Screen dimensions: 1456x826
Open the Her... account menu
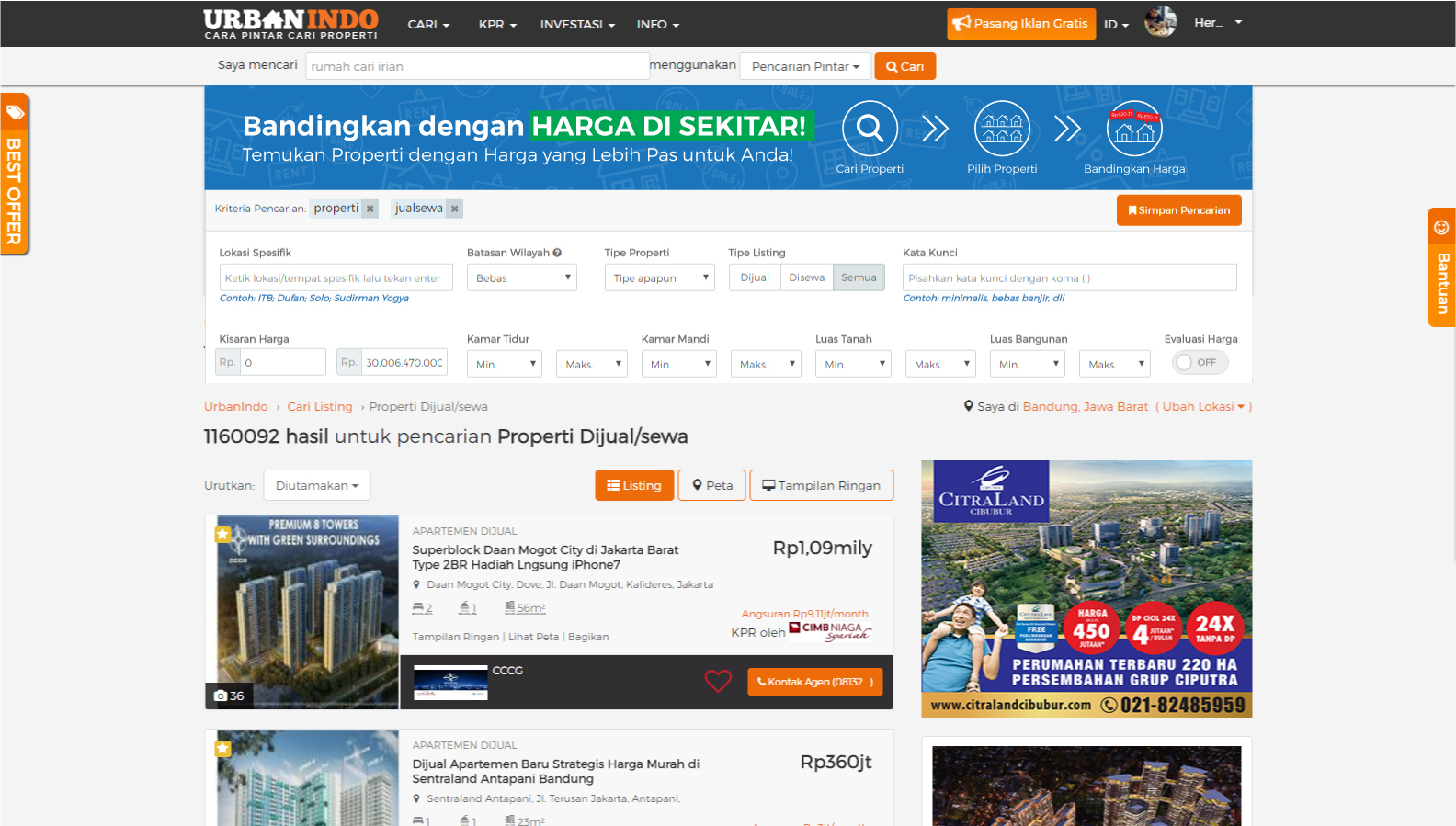point(1218,23)
